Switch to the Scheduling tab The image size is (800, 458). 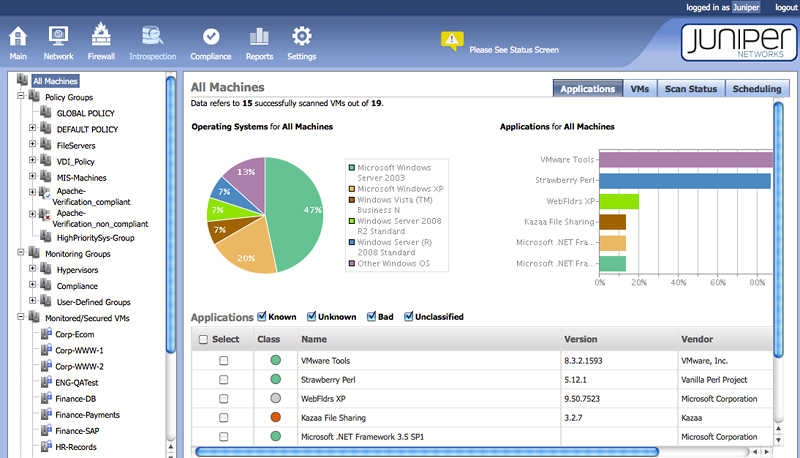click(x=756, y=89)
